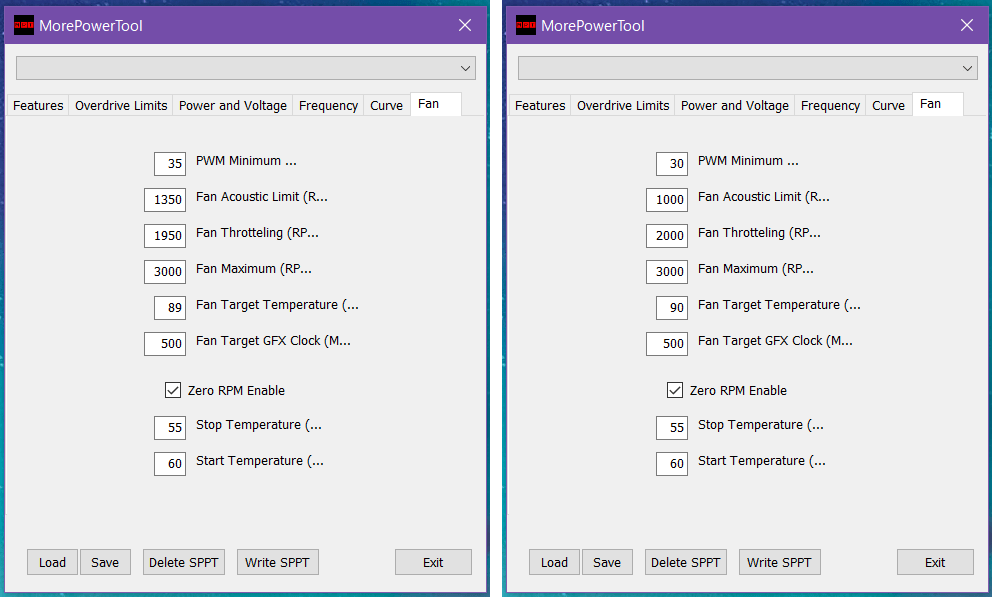Select the Fan Acoustic Limit field showing 1350
The width and height of the screenshot is (992, 597).
pyautogui.click(x=164, y=200)
